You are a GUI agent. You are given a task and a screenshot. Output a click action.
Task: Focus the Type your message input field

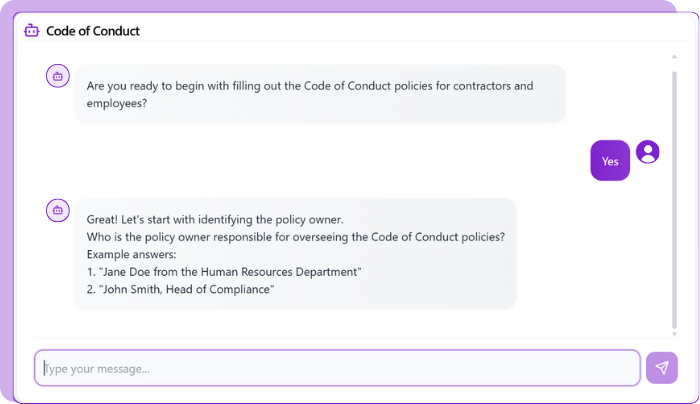(338, 368)
